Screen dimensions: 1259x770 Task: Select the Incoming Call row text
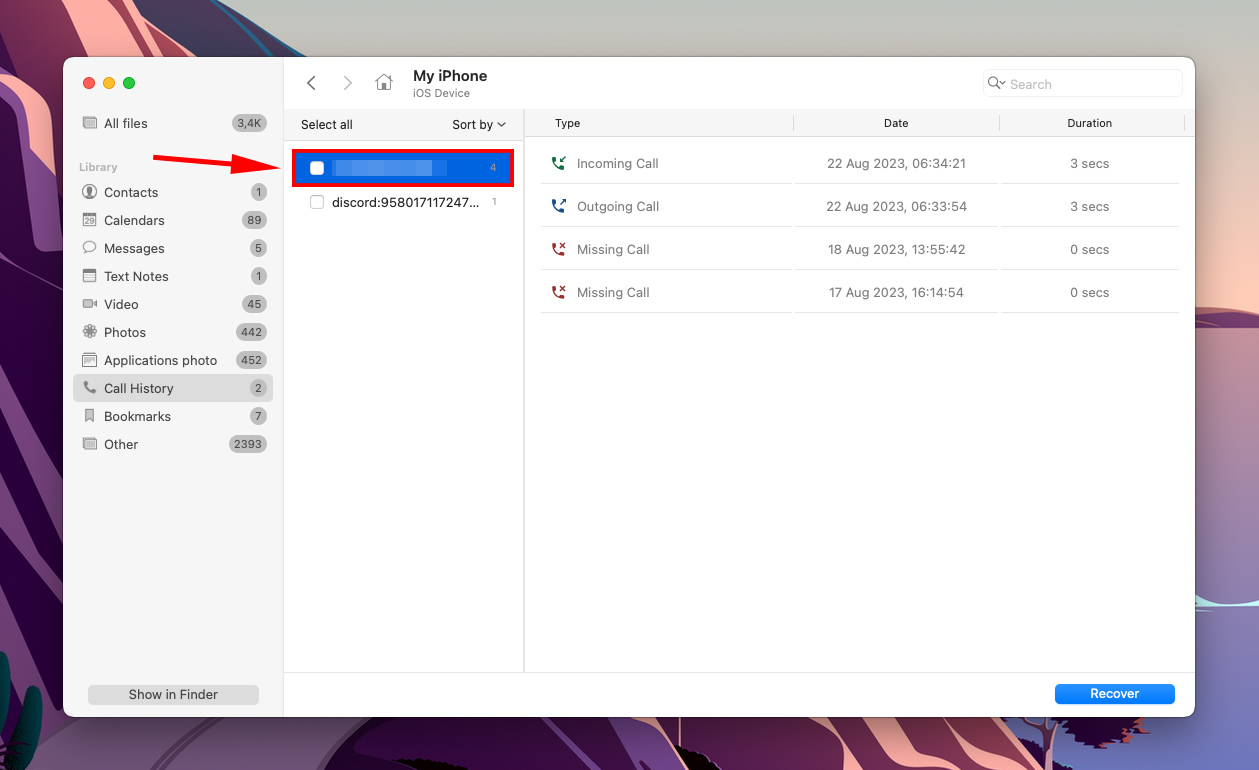pos(618,163)
